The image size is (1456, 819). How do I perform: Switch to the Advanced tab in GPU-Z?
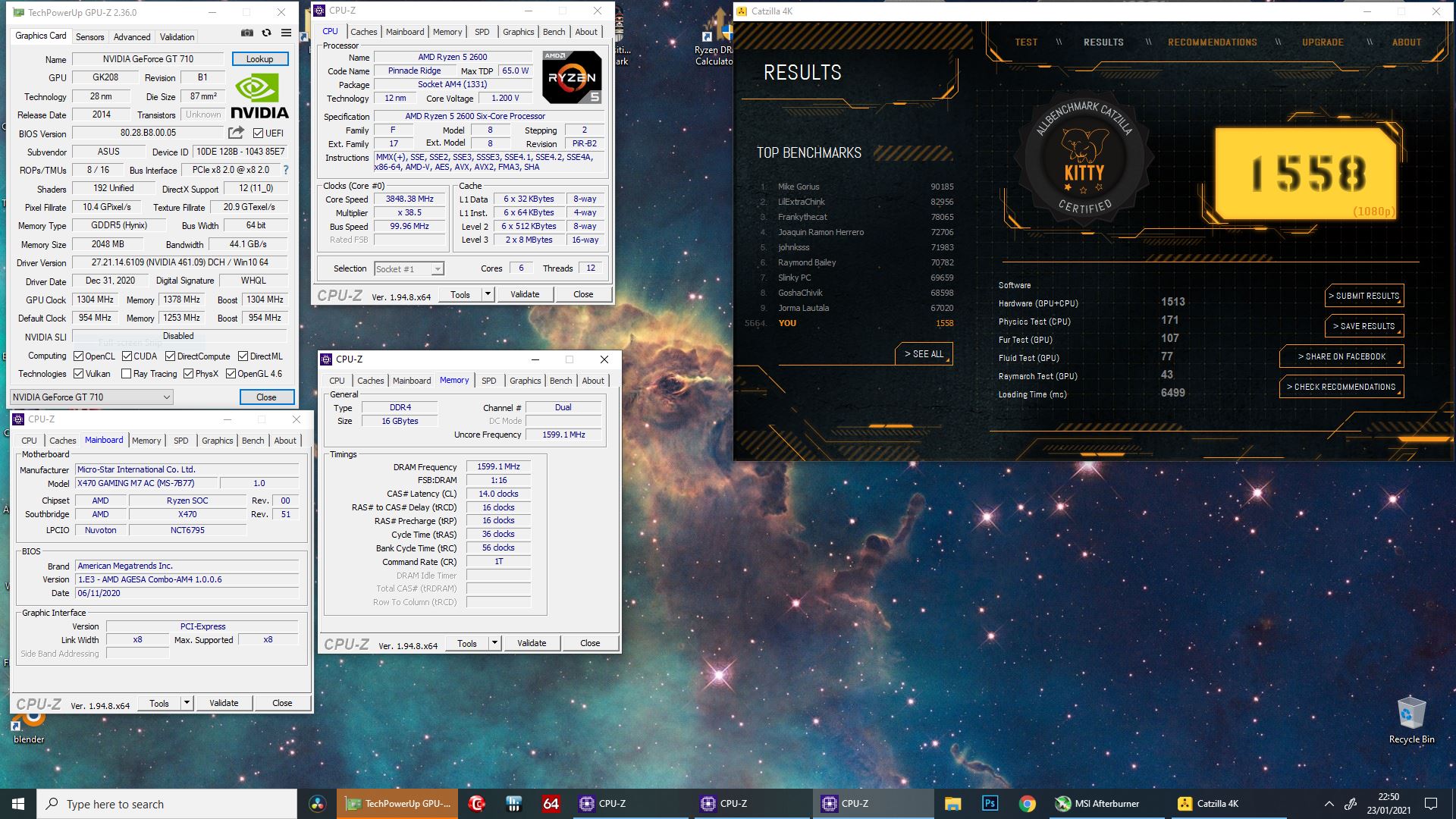click(x=132, y=36)
